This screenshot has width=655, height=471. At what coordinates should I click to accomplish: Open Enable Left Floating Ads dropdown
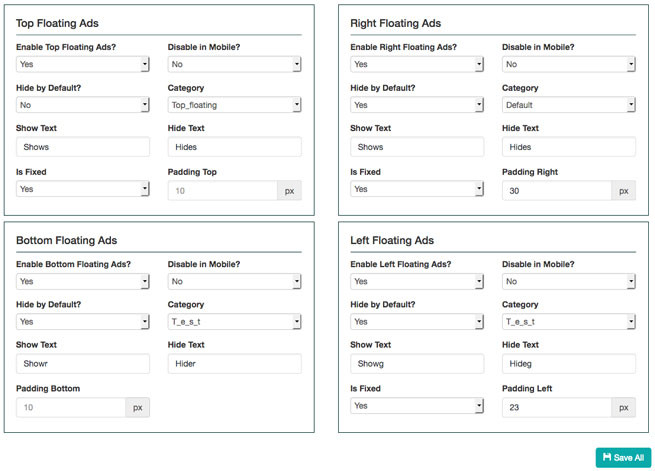pyautogui.click(x=417, y=281)
